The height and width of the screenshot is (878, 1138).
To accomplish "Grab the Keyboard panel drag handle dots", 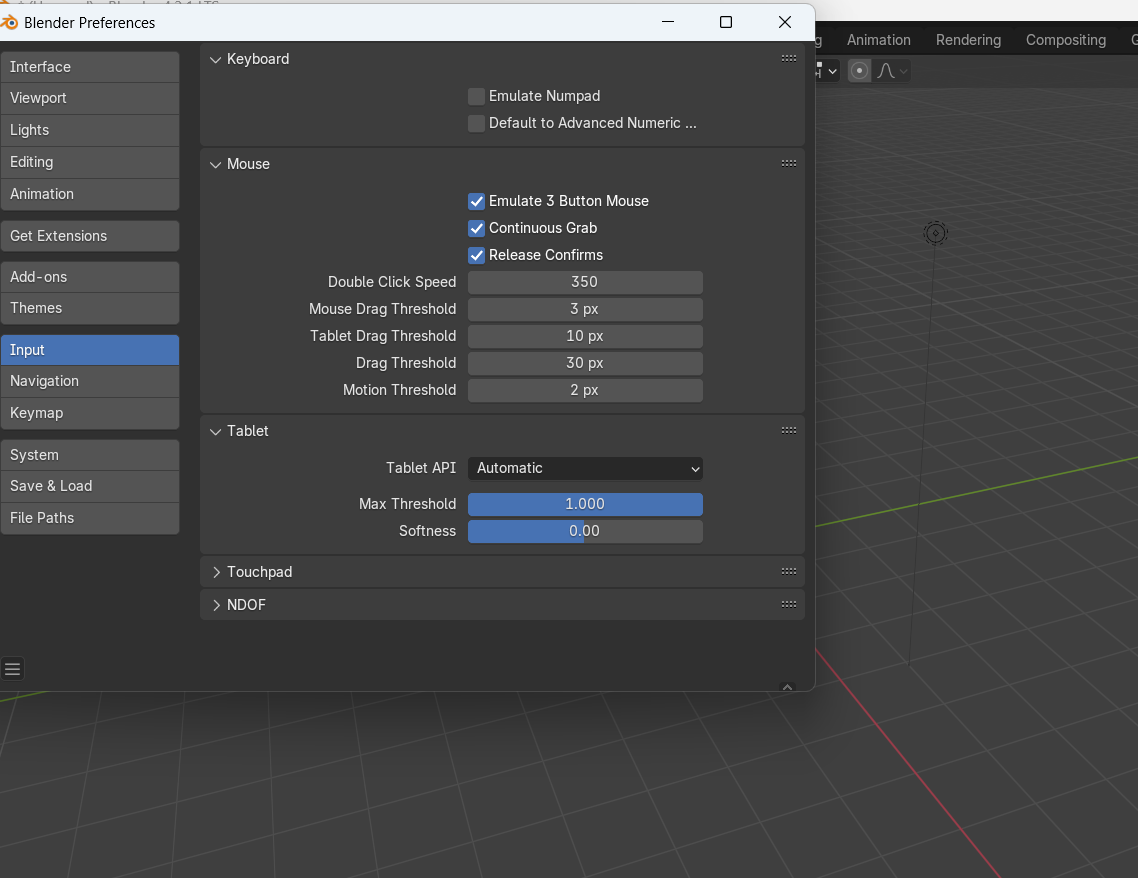I will pyautogui.click(x=789, y=59).
